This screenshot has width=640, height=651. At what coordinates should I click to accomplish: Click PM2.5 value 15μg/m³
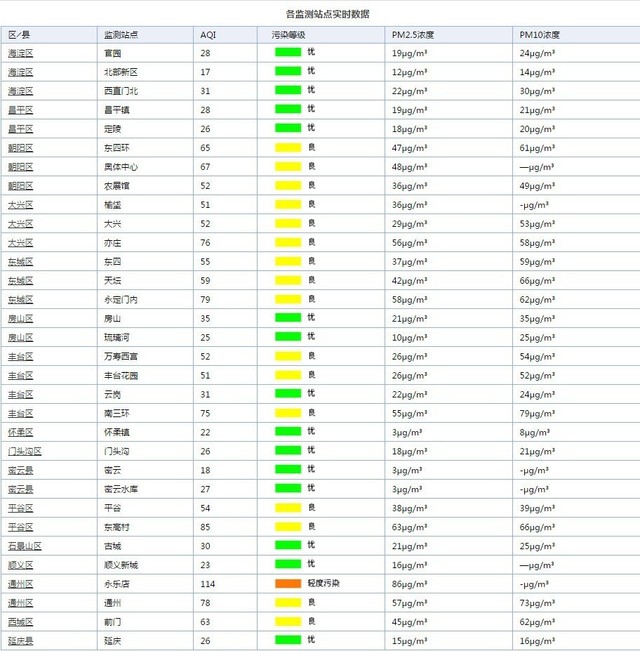410,641
